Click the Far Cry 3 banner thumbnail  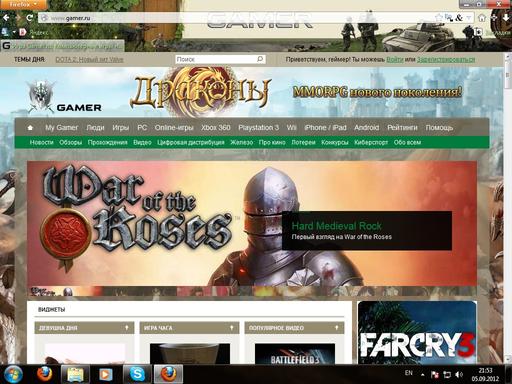click(417, 332)
